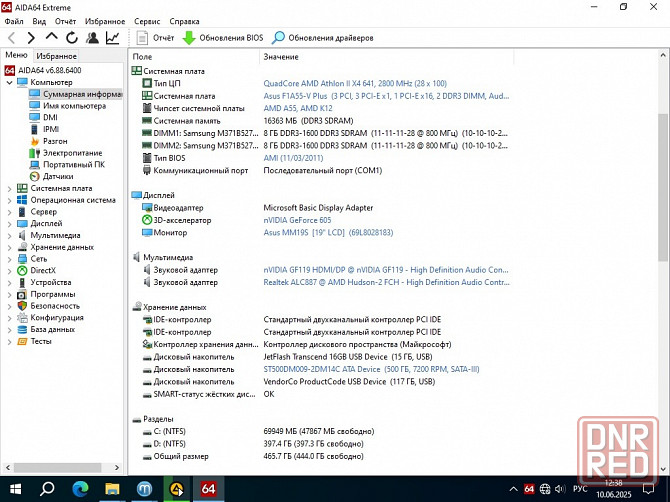Image resolution: width=670 pixels, height=502 pixels.
Task: Show hidden tray icons chevron
Action: (x=514, y=489)
